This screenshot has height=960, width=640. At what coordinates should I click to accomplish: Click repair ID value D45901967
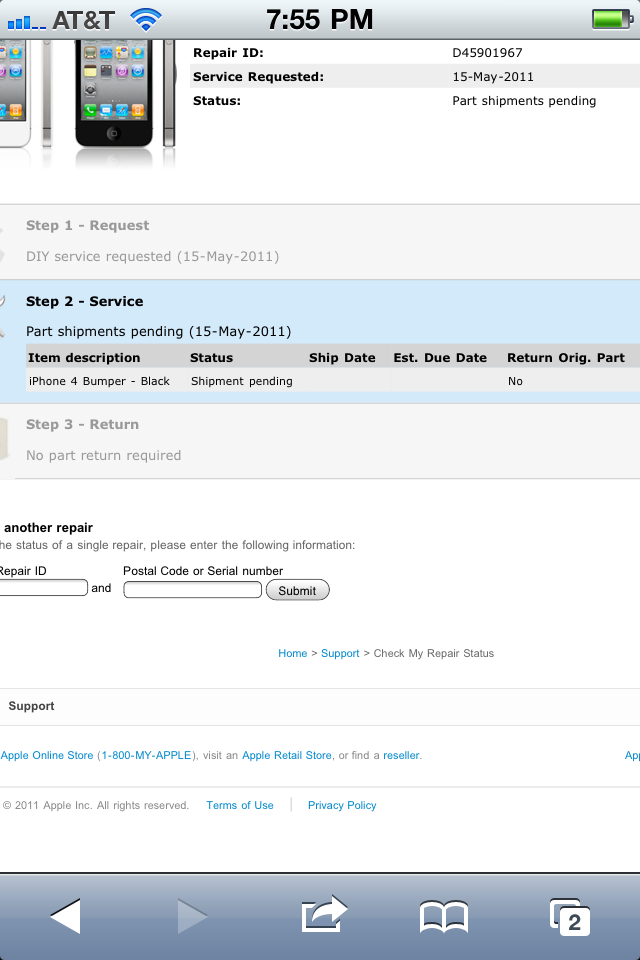coord(488,53)
